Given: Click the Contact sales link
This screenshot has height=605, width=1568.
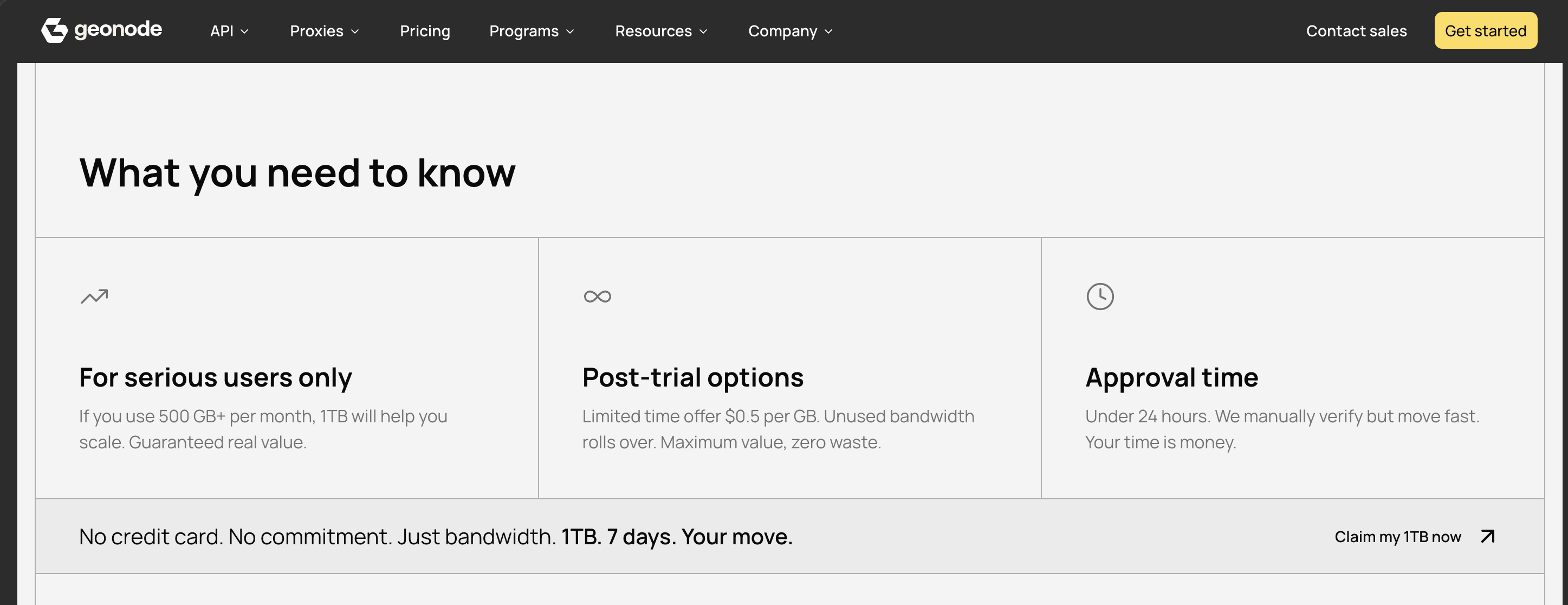Looking at the screenshot, I should click(1356, 31).
